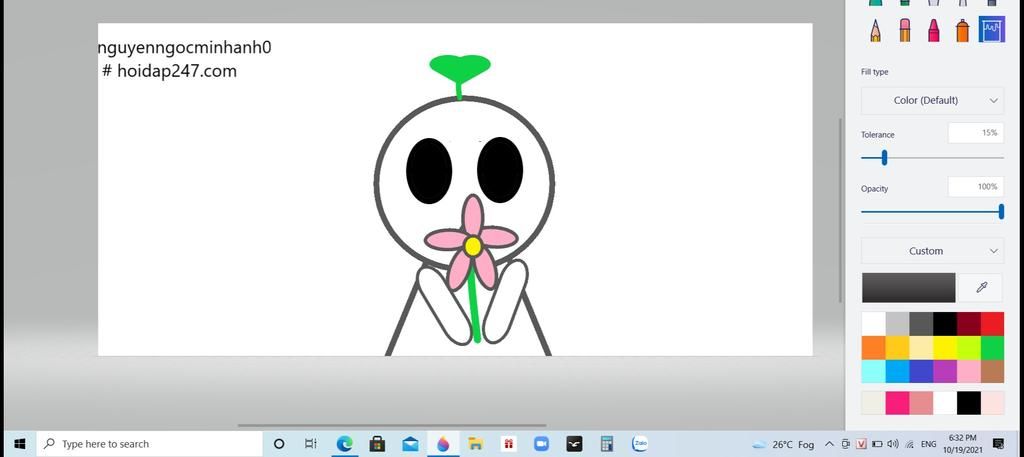Open Zoom from the taskbar

click(541, 444)
